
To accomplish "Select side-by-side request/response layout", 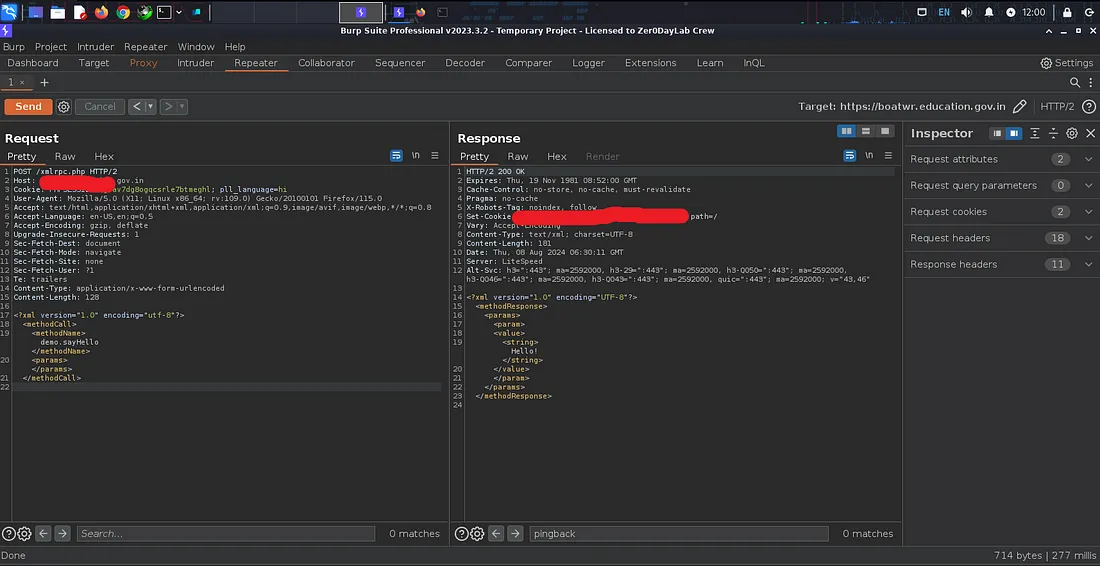I will click(x=847, y=131).
